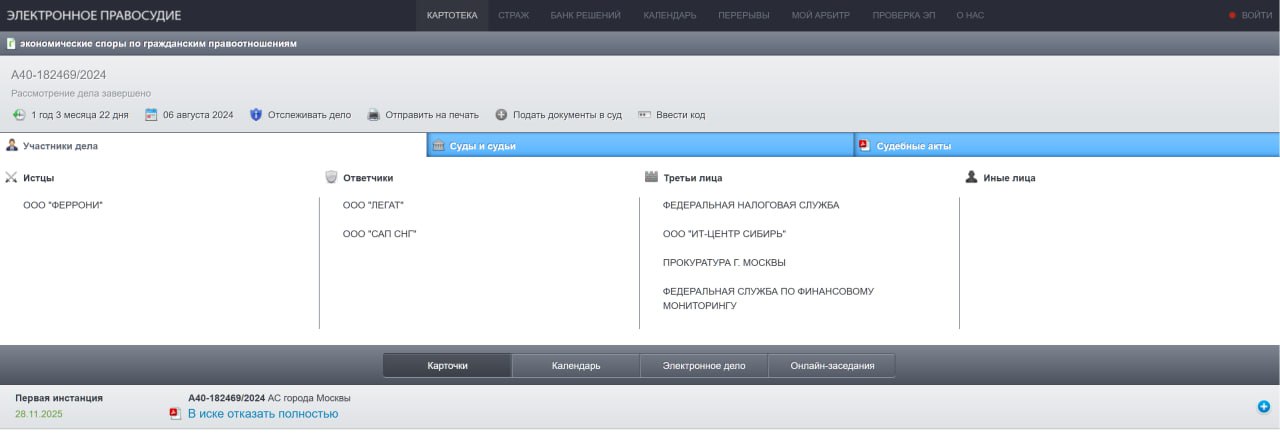Click the enter code icon

click(x=645, y=115)
